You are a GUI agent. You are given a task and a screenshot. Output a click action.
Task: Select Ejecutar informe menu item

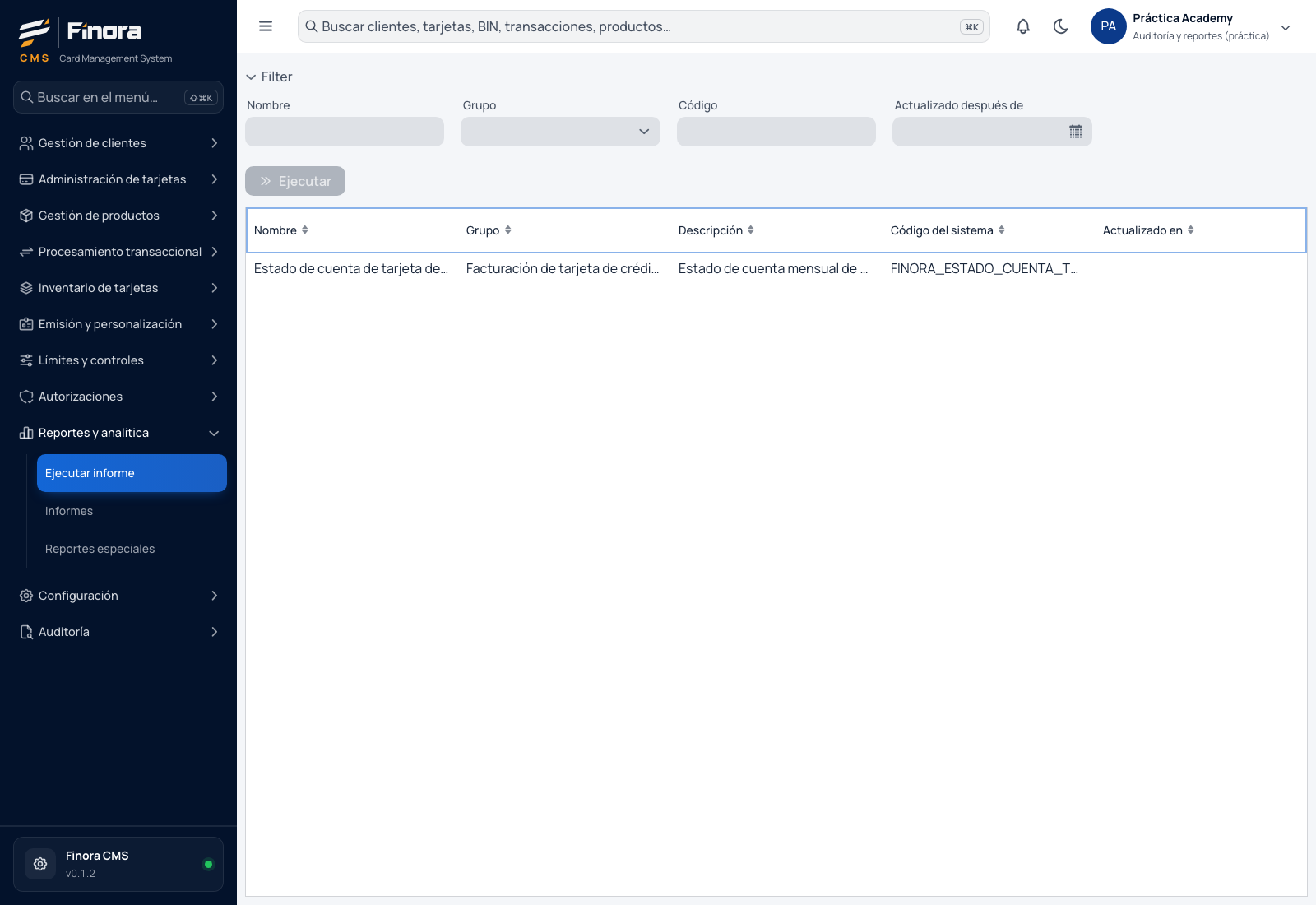point(132,473)
